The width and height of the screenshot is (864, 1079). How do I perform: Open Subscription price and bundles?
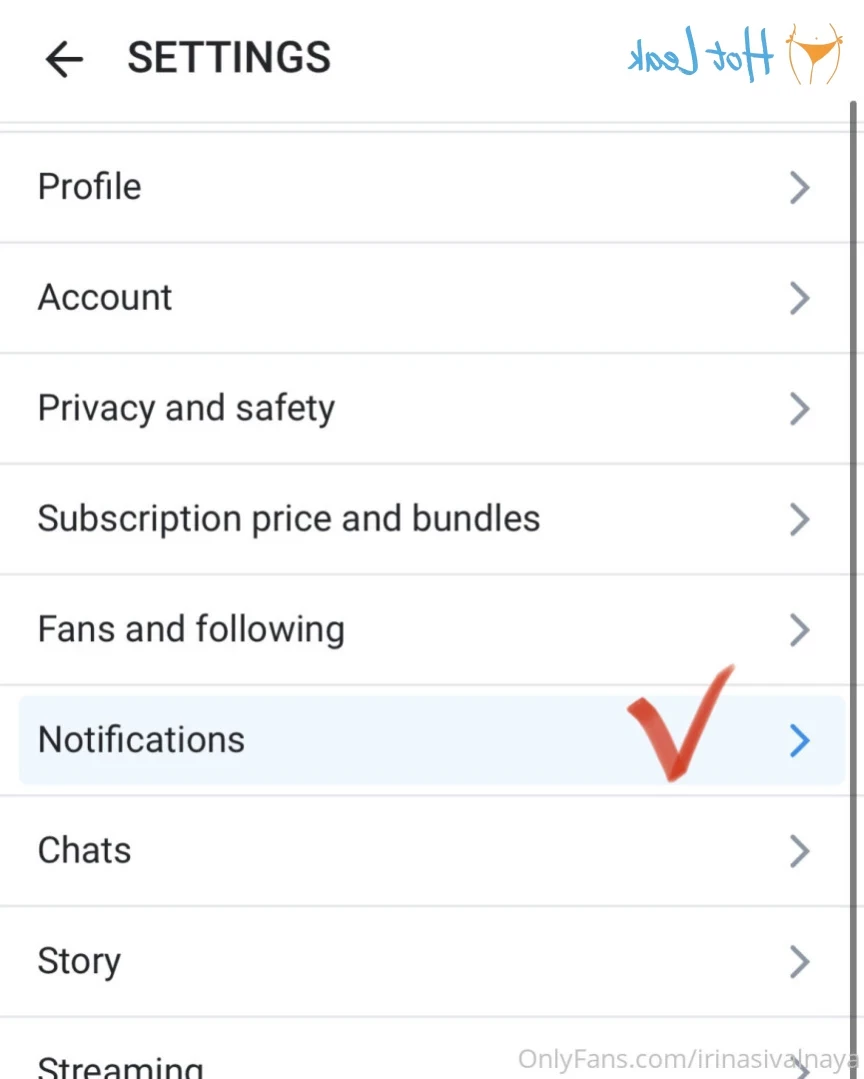click(425, 520)
